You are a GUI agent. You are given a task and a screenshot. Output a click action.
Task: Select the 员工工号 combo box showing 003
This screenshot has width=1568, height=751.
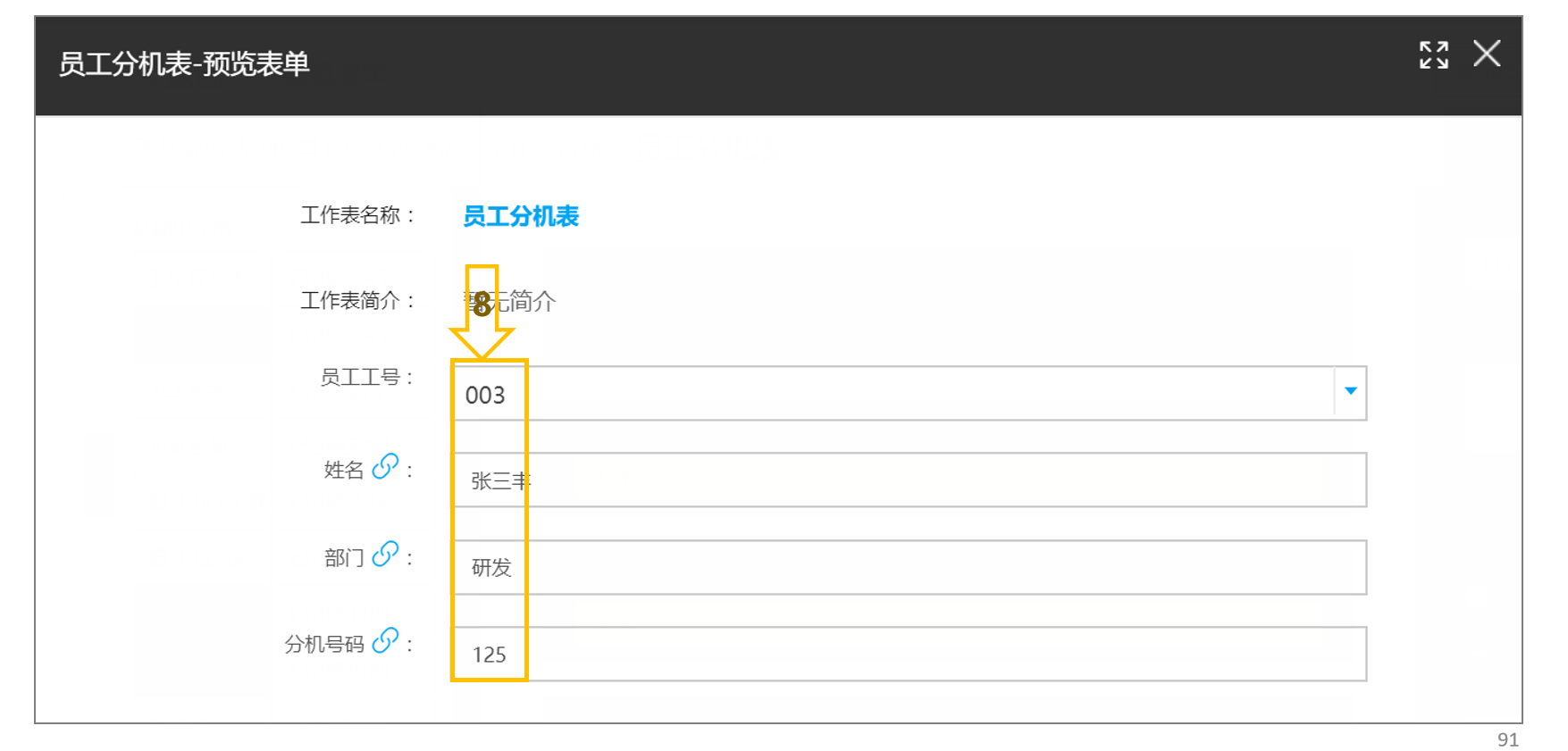[x=910, y=393]
